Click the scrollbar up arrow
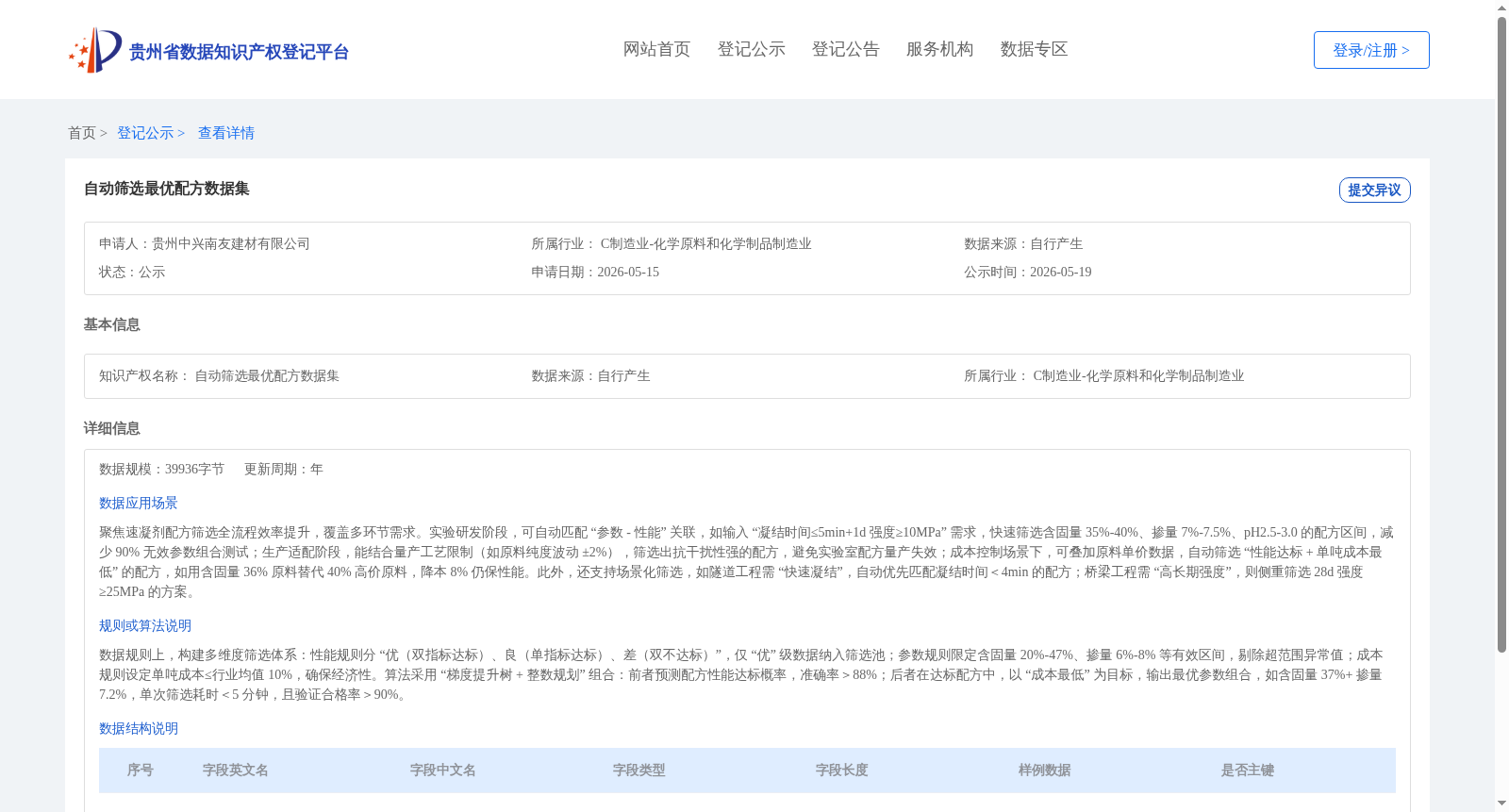This screenshot has width=1509, height=812. 1501,8
